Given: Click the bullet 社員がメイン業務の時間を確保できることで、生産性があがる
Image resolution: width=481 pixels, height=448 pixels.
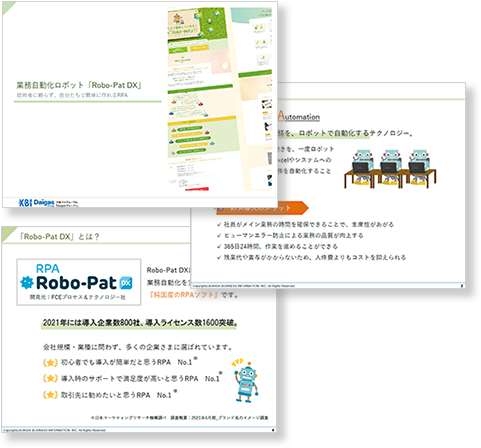Looking at the screenshot, I should point(309,225).
